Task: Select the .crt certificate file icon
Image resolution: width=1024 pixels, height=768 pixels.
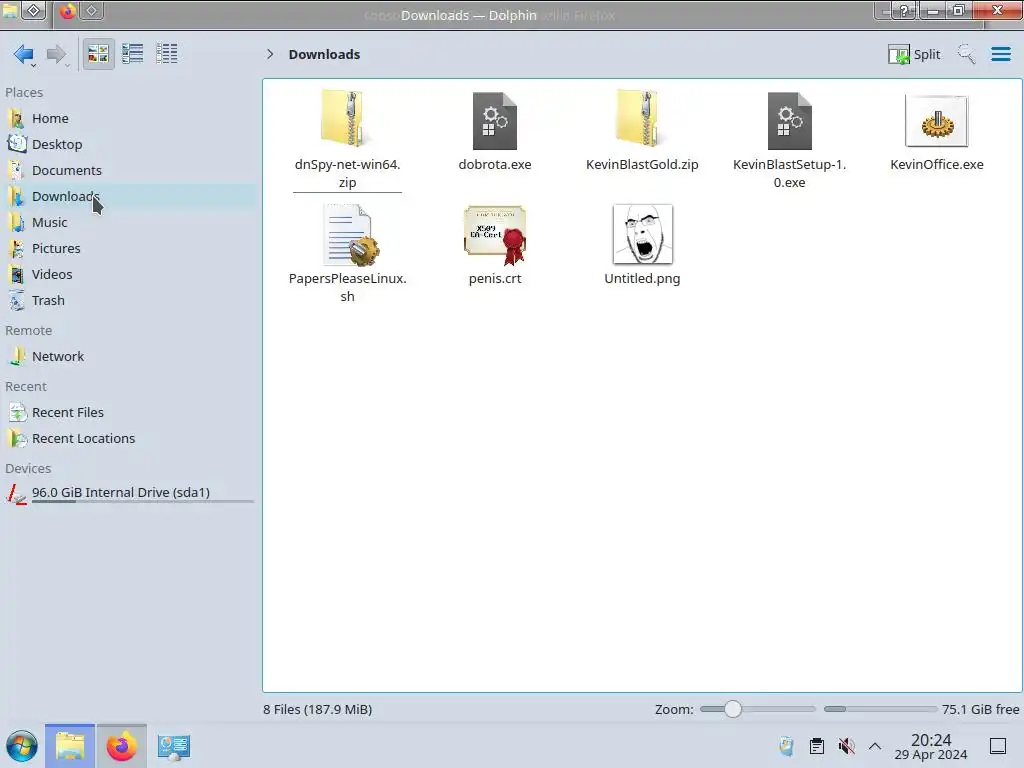Action: [x=495, y=234]
